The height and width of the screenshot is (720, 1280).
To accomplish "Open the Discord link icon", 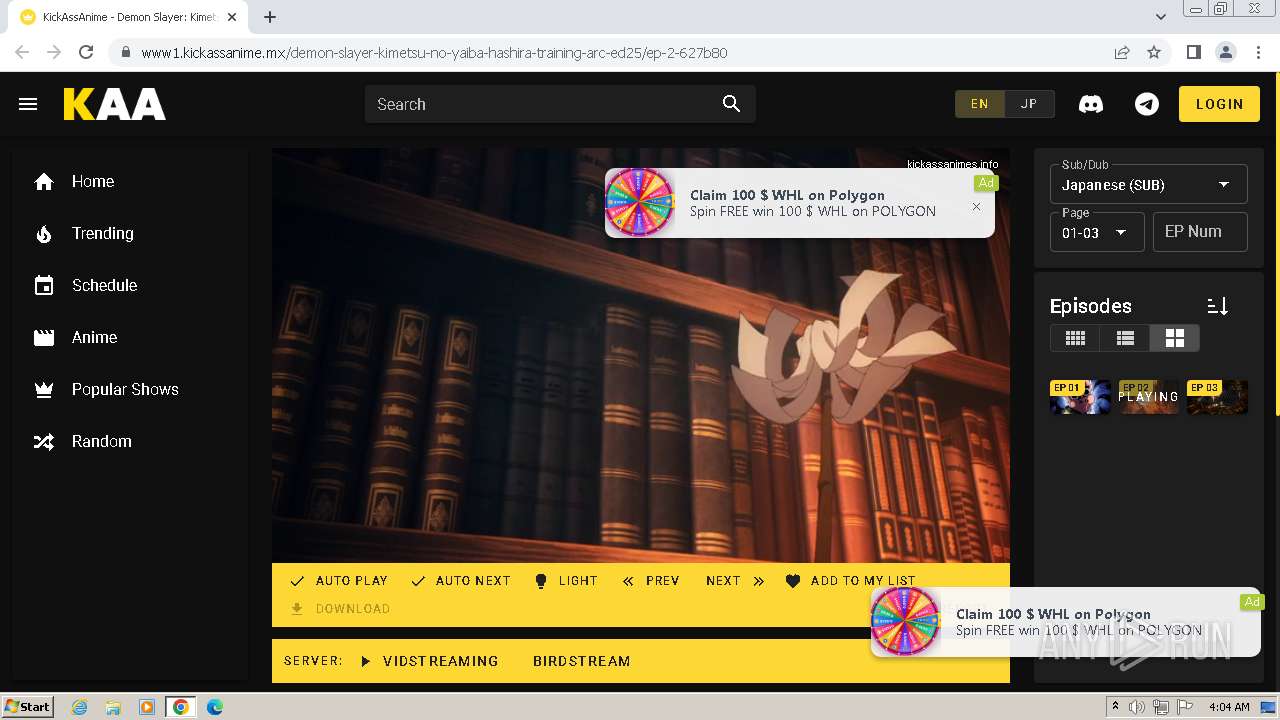I will (1091, 104).
